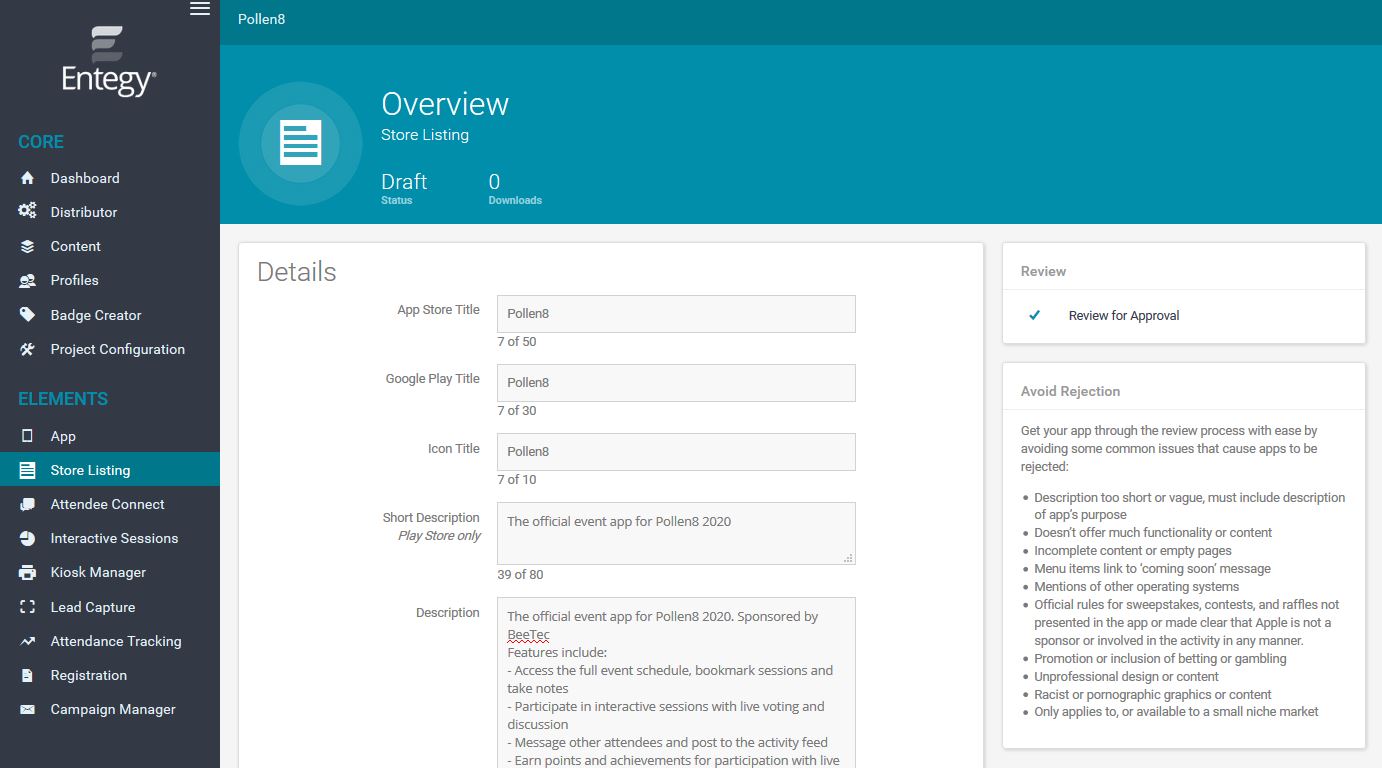Click the Draft status text
This screenshot has width=1382, height=768.
(x=404, y=182)
